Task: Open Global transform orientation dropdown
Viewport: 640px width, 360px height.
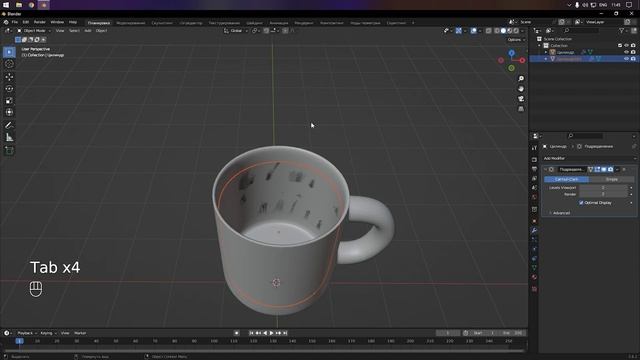Action: point(236,31)
